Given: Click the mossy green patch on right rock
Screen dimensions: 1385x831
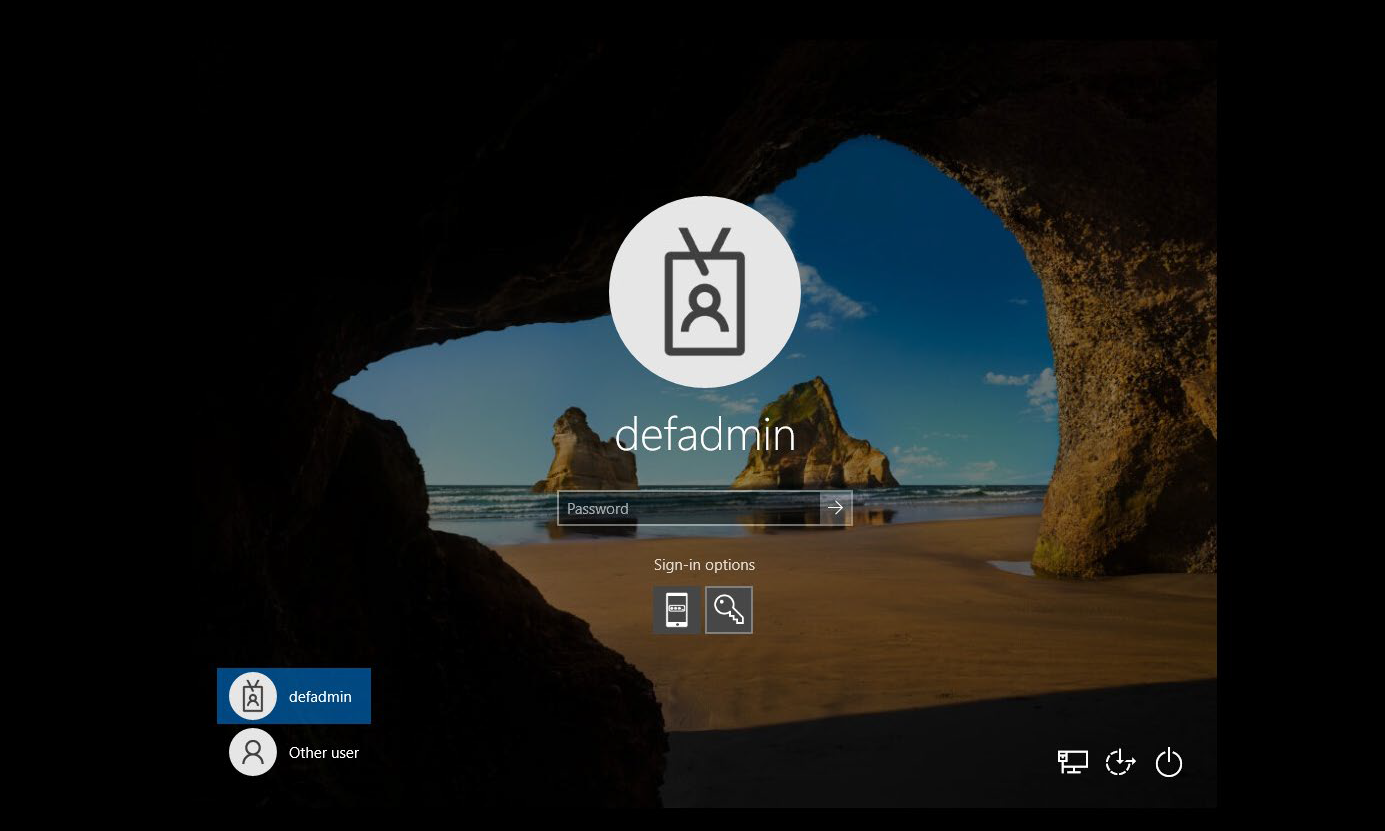Looking at the screenshot, I should coord(1050,553).
